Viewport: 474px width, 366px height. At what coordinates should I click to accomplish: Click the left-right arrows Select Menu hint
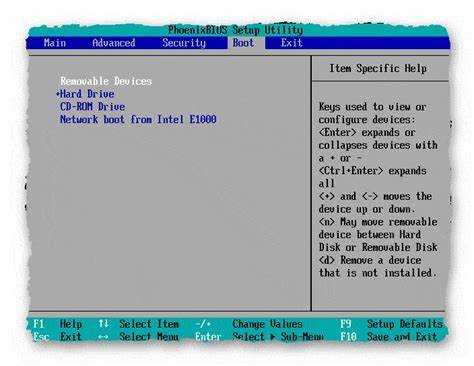point(139,337)
